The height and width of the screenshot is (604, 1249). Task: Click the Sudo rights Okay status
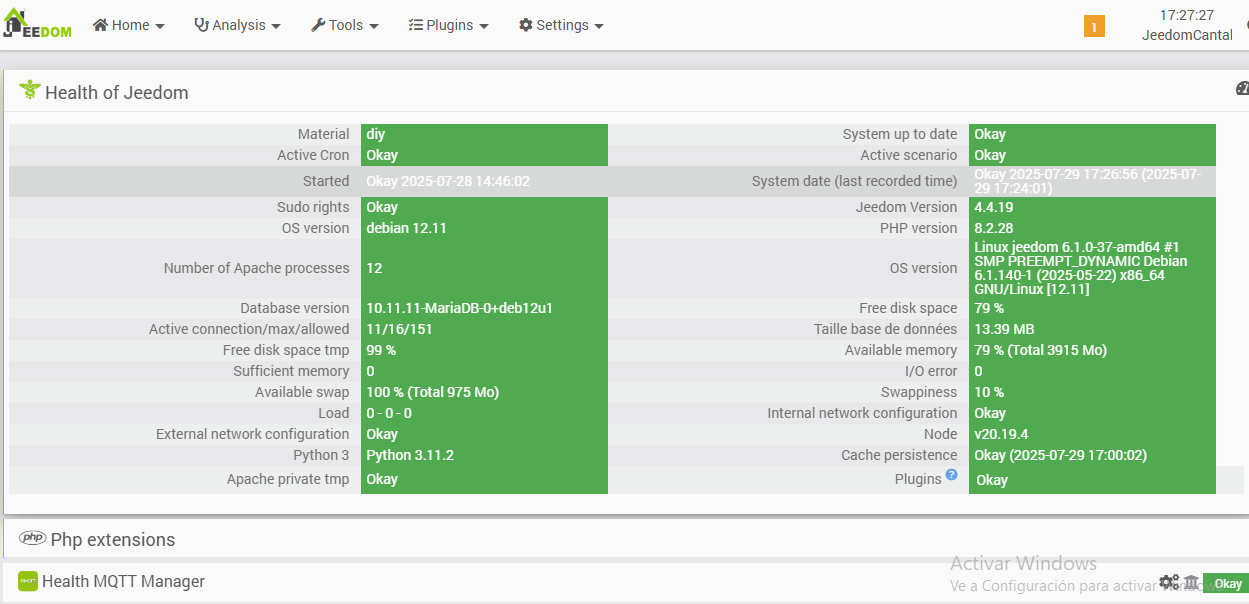(382, 207)
